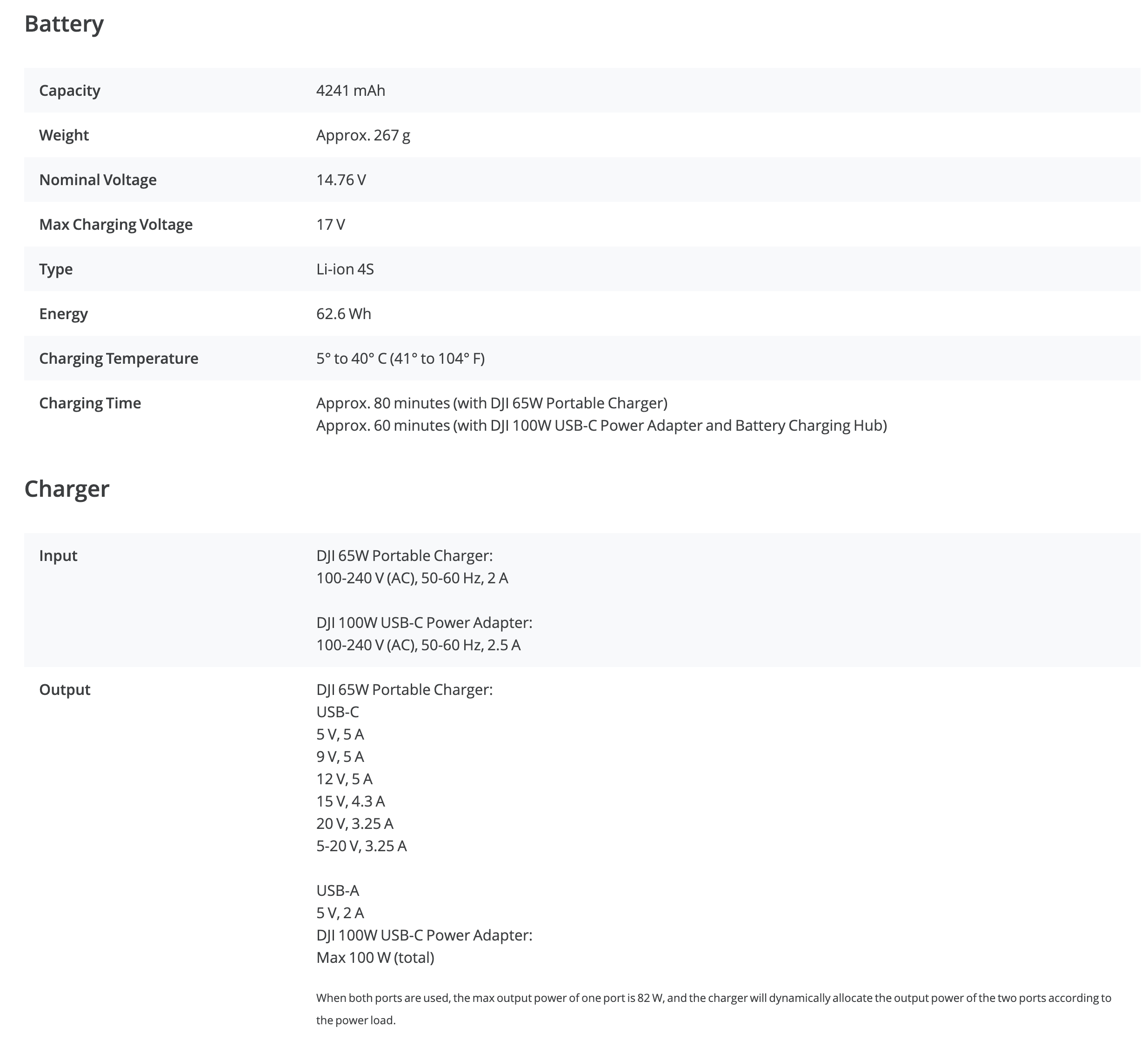1148x1041 pixels.
Task: Click the 20 V, 3.25 A output line
Action: (x=355, y=823)
